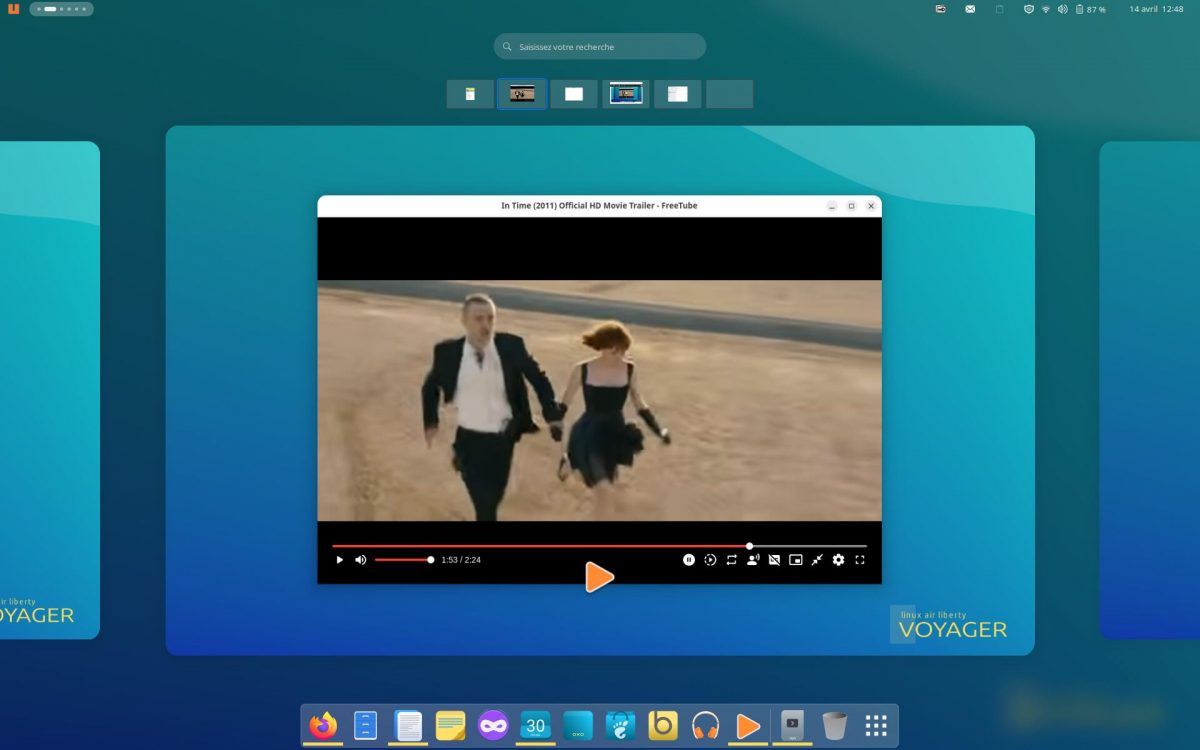Maximize the FreeTube window
Viewport: 1200px width, 750px height.
coord(851,206)
